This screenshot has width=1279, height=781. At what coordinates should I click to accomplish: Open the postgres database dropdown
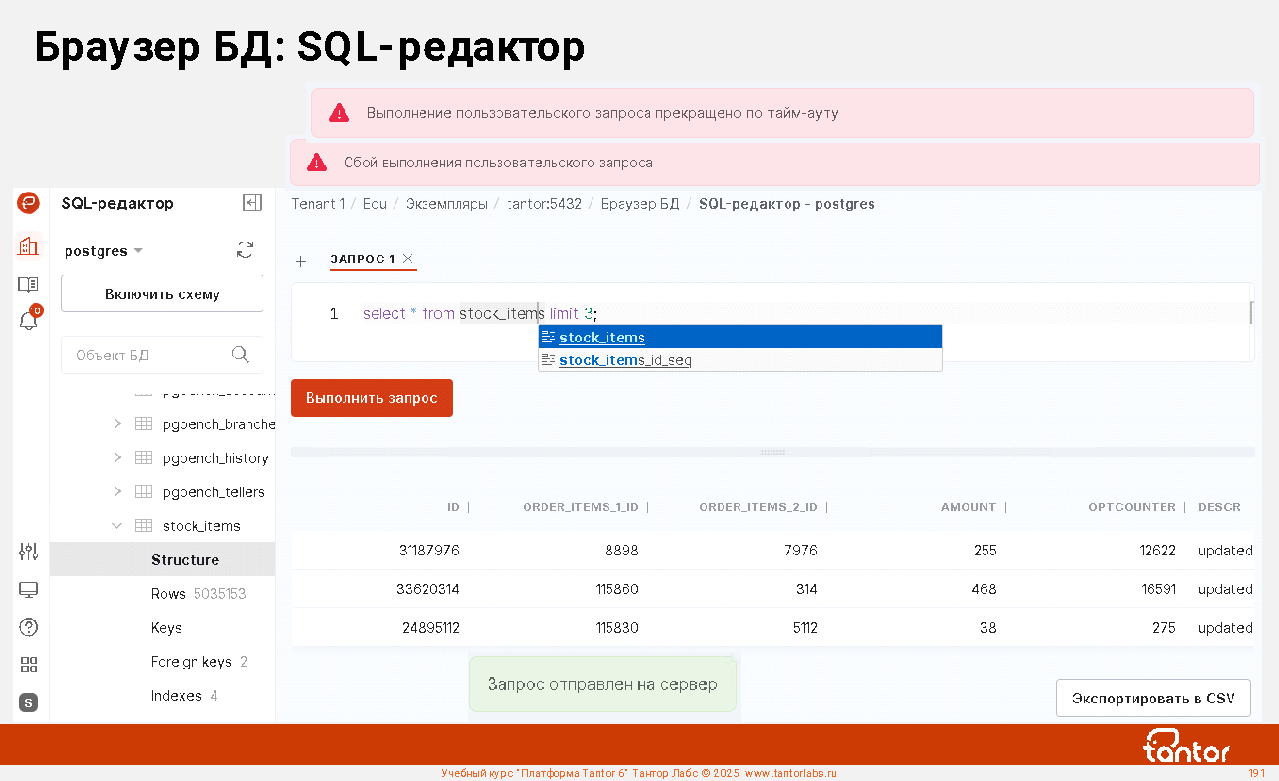coord(104,251)
